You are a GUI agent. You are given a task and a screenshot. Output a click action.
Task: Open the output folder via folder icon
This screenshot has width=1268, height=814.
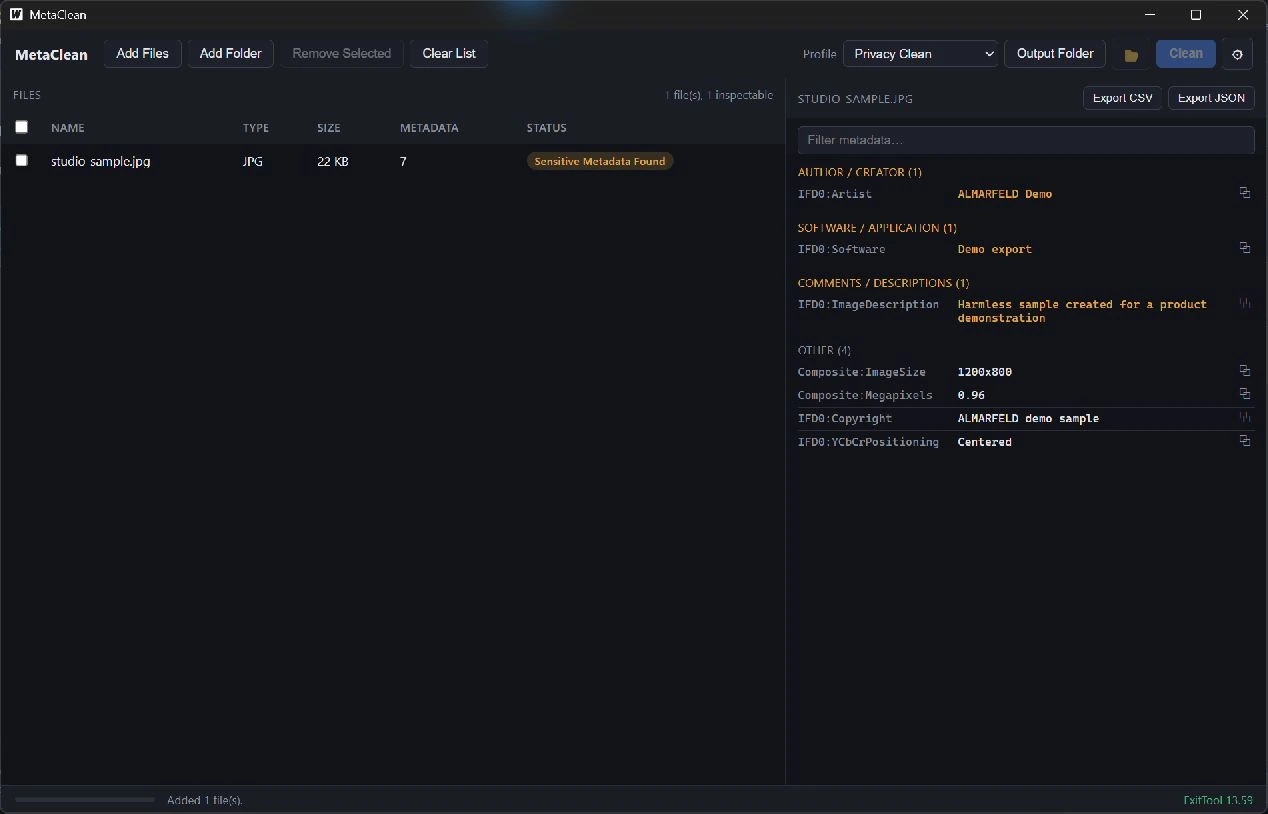[1131, 54]
